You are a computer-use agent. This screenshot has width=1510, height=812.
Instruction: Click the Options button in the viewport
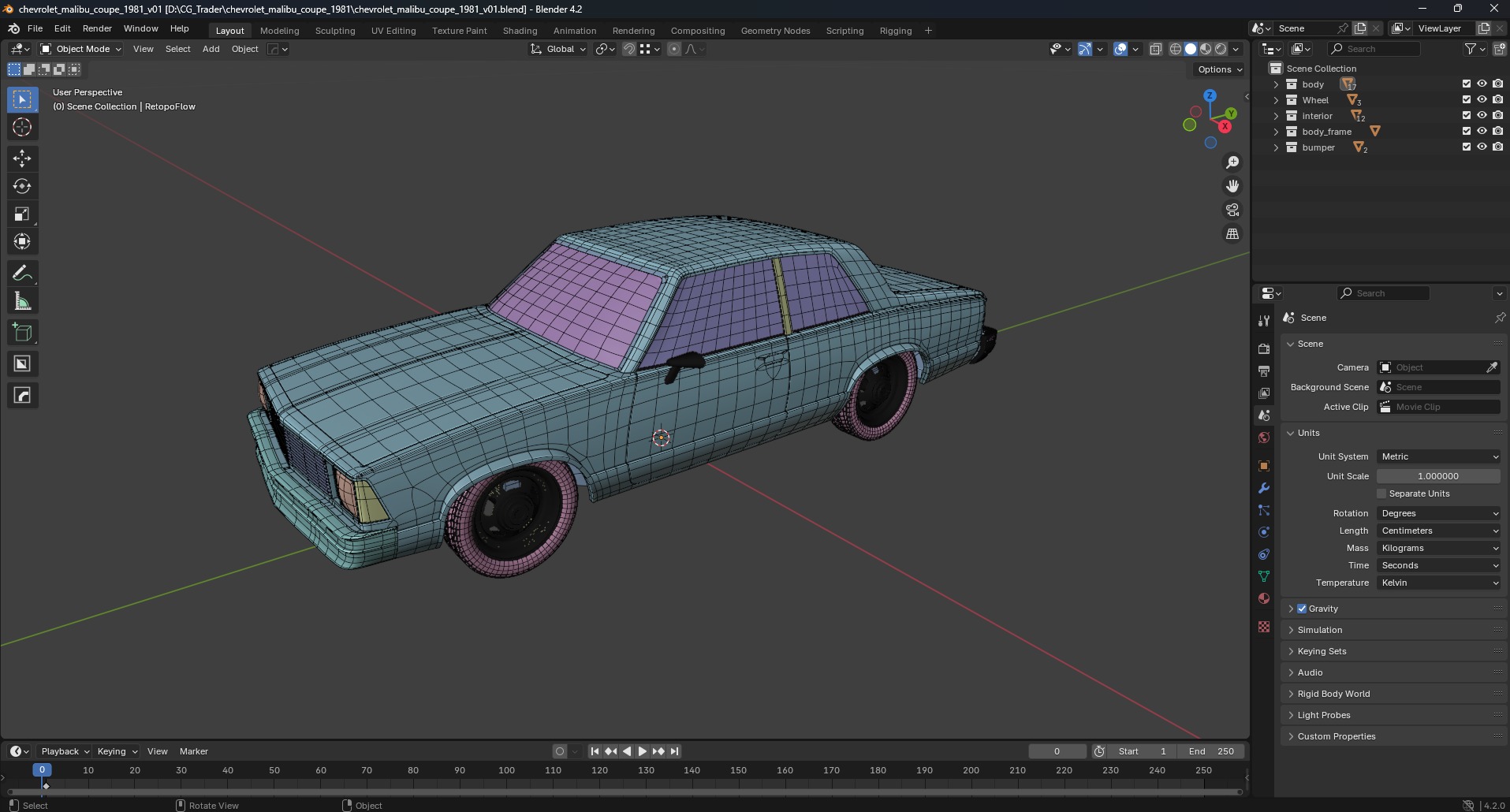click(1219, 69)
